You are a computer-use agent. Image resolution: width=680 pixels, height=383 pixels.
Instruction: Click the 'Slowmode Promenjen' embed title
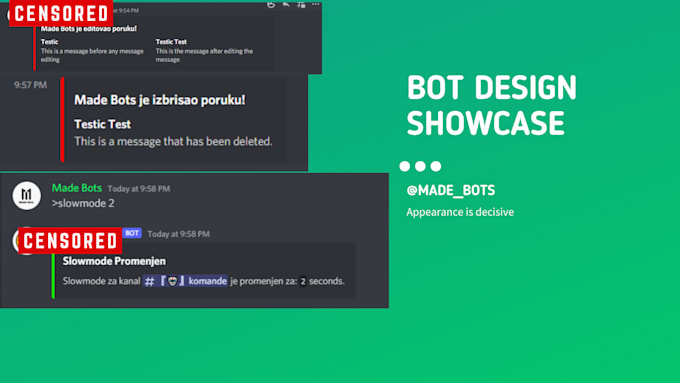pos(114,261)
